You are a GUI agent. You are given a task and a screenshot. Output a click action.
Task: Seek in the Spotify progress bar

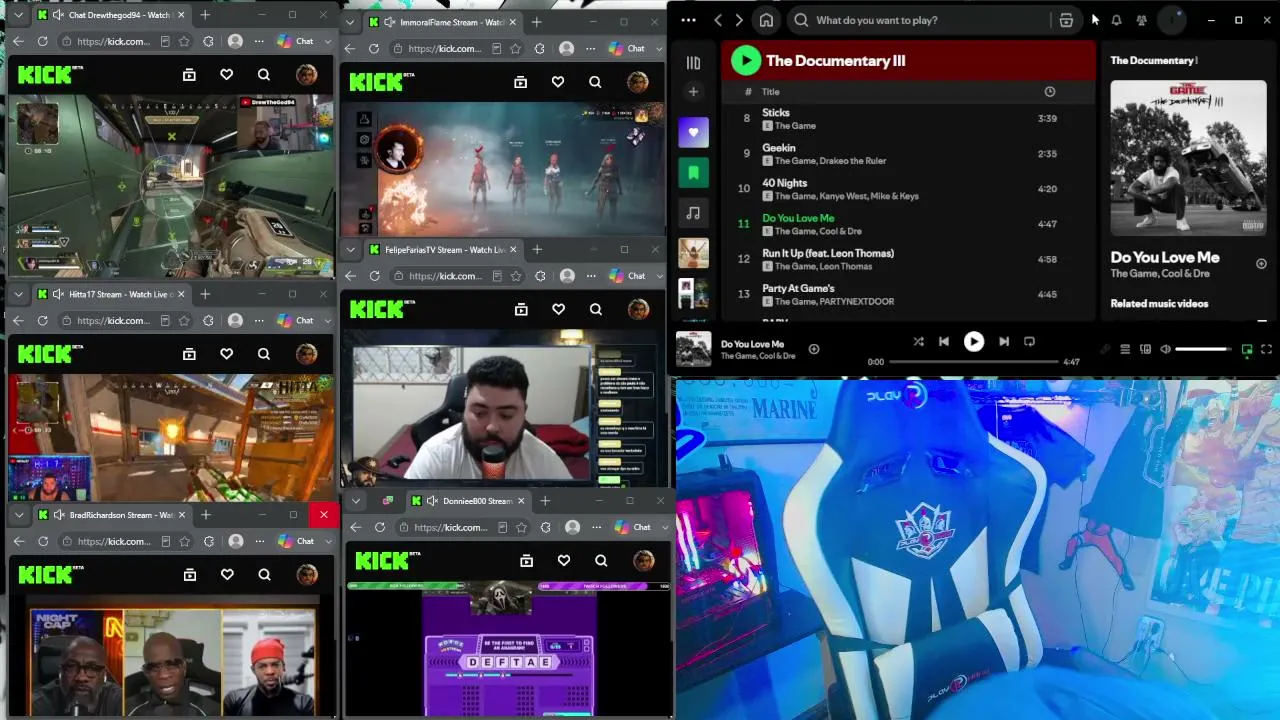point(973,362)
